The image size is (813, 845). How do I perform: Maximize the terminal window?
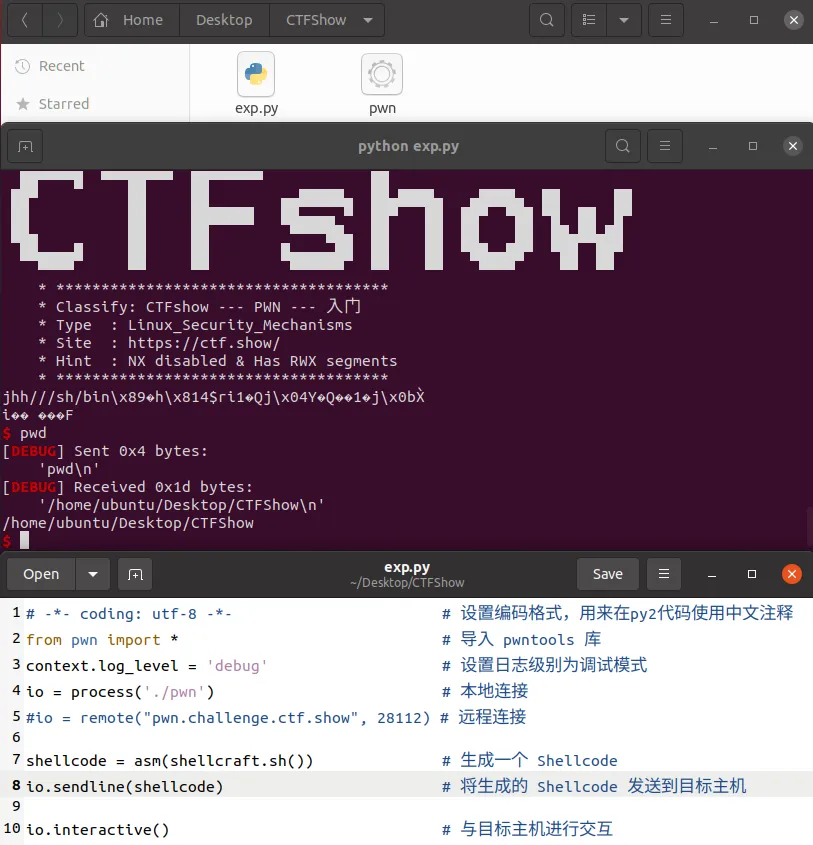pyautogui.click(x=753, y=146)
